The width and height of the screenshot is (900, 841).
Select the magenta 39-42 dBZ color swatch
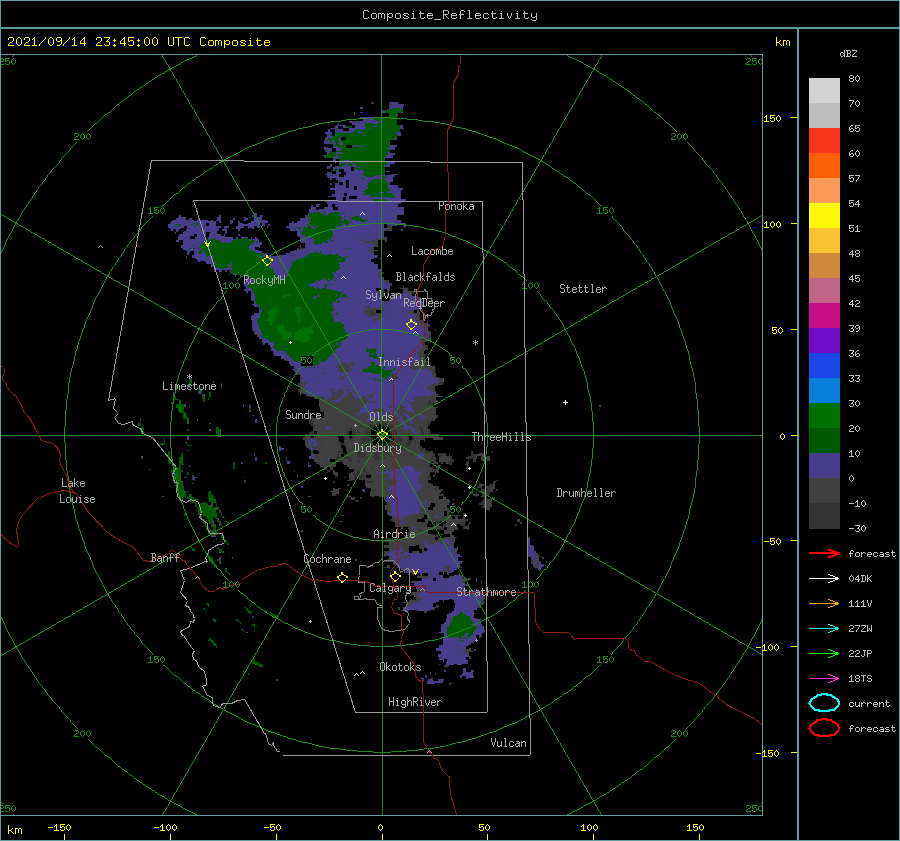(824, 316)
